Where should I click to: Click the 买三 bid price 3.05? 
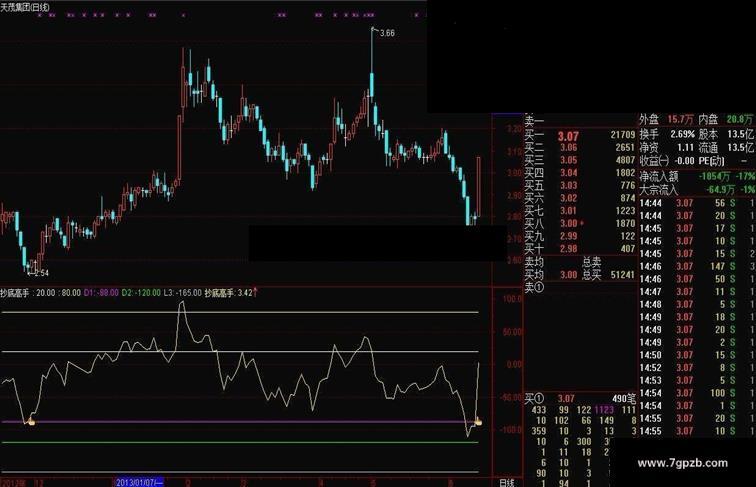click(x=569, y=160)
